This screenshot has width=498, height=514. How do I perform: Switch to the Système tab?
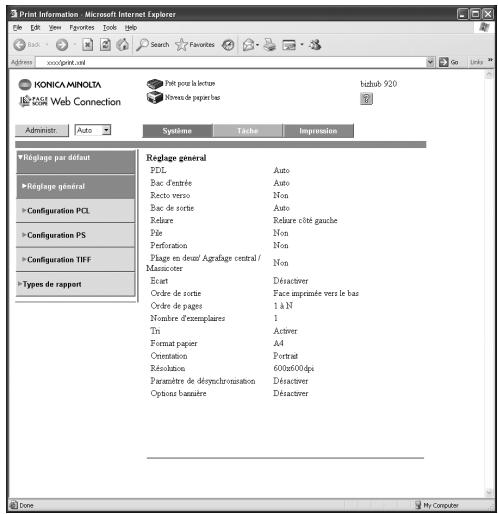click(177, 131)
